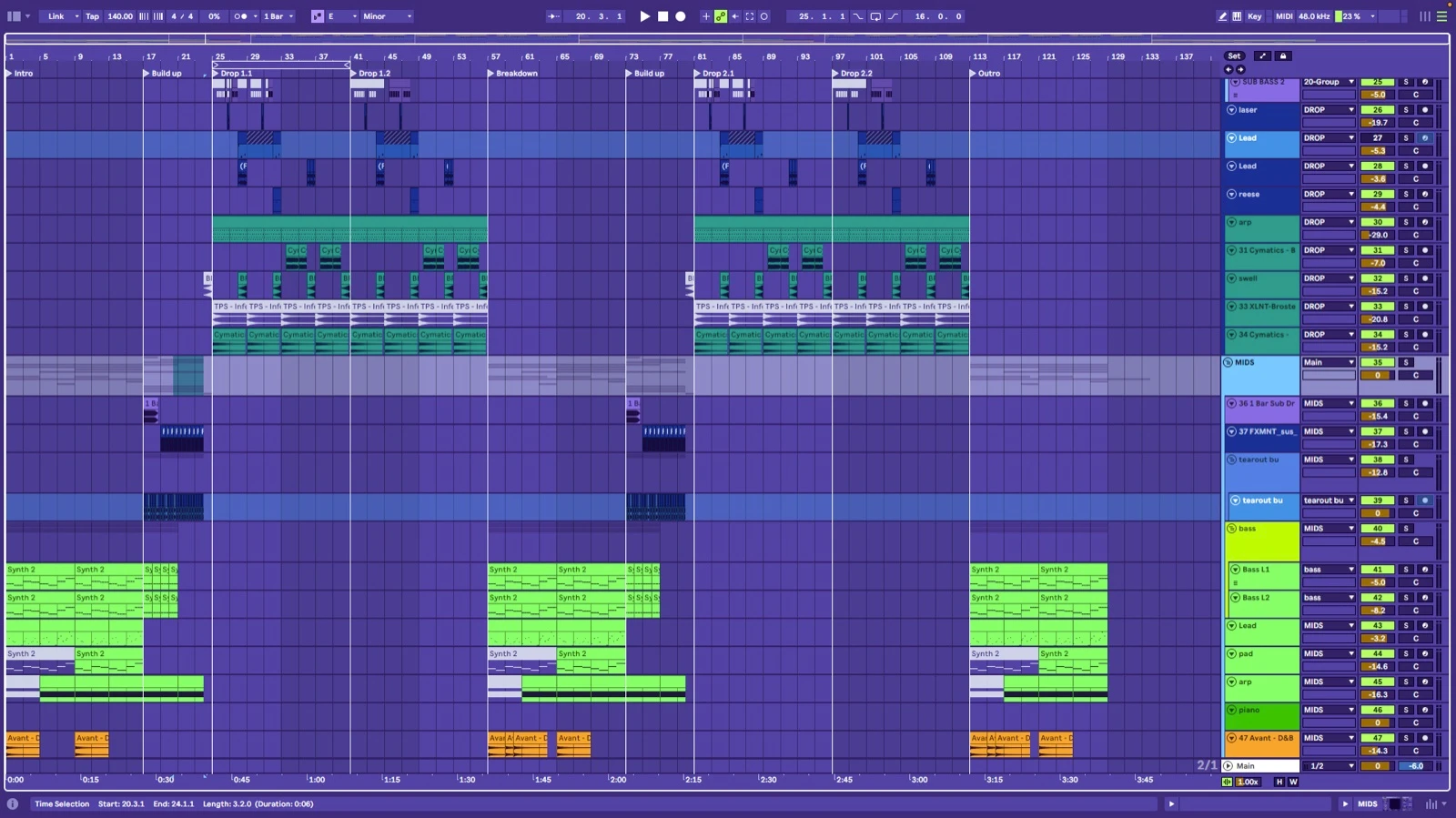The height and width of the screenshot is (818, 1456).
Task: Click the Follow playback arrow icon
Action: point(553,16)
